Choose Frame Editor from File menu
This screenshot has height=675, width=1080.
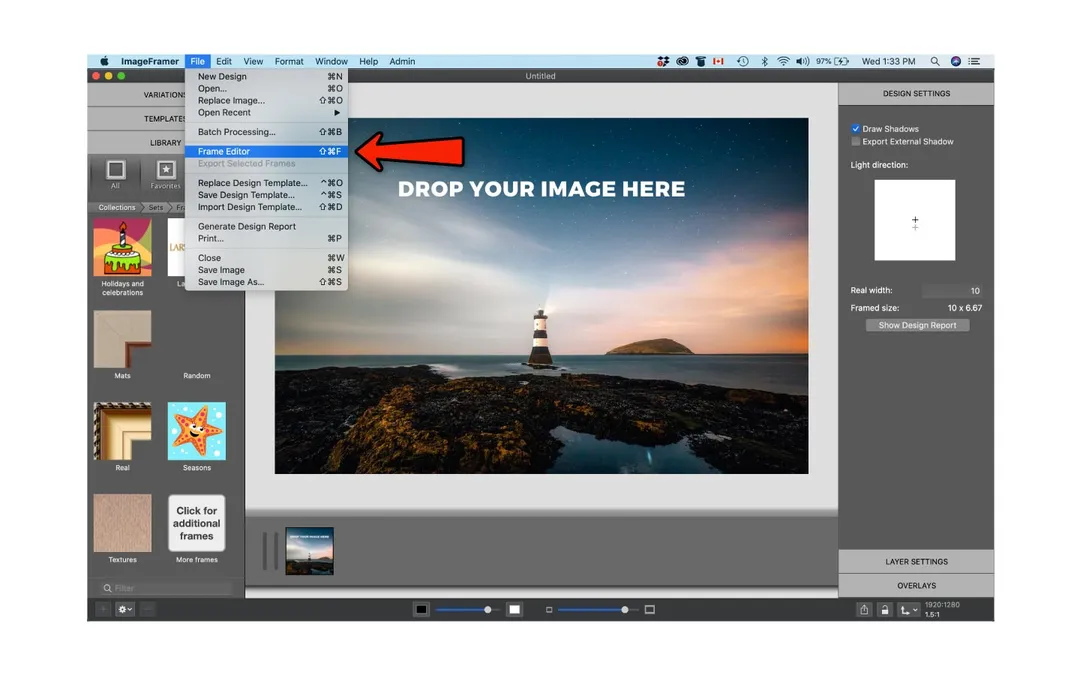[x=266, y=152]
